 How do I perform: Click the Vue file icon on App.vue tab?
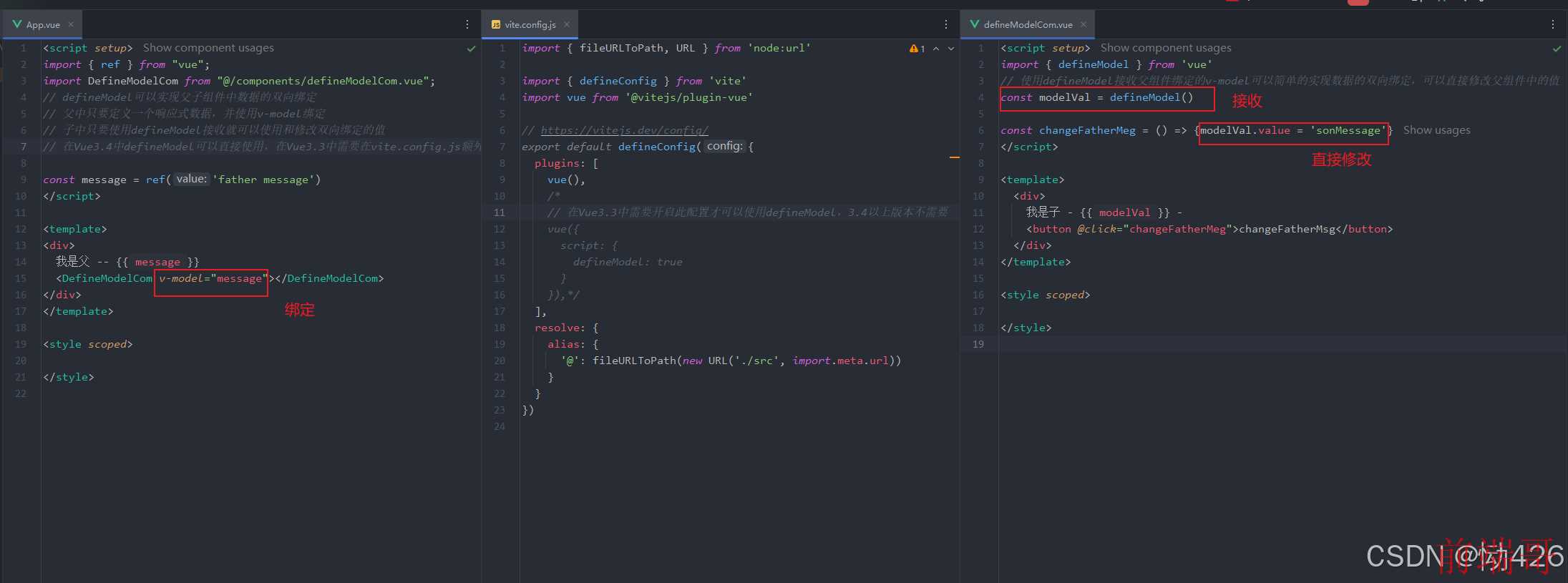coord(17,24)
